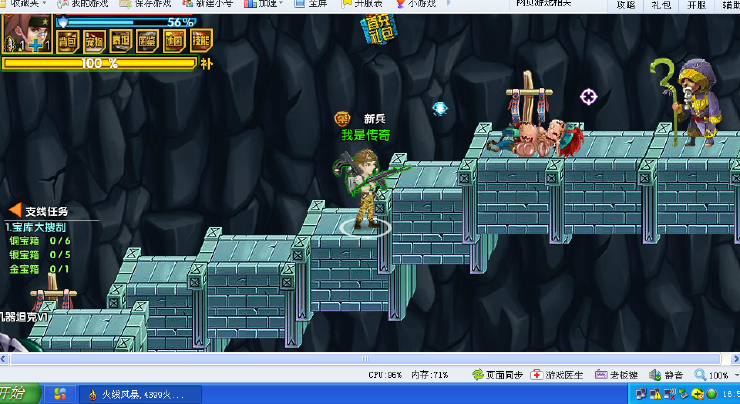The image size is (740, 404).
Task: Click the yellow plus tray icon
Action: [x=698, y=394]
